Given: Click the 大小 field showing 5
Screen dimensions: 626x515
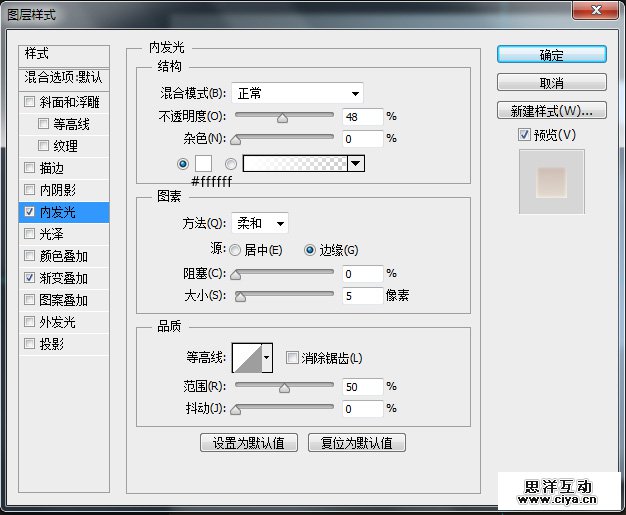Looking at the screenshot, I should [363, 296].
